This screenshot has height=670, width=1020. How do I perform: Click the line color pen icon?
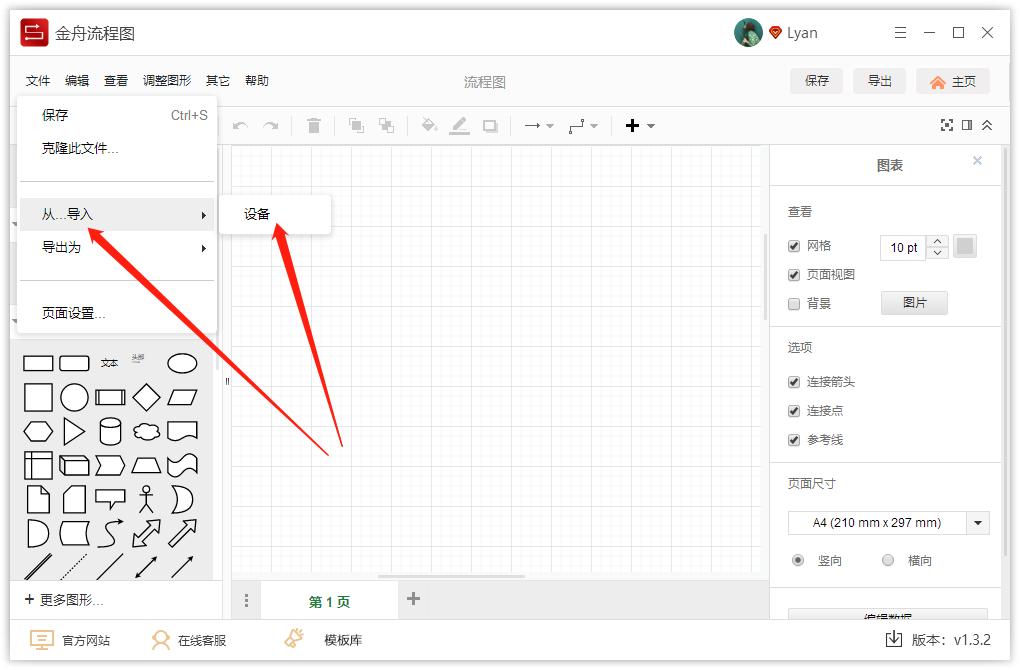(460, 125)
